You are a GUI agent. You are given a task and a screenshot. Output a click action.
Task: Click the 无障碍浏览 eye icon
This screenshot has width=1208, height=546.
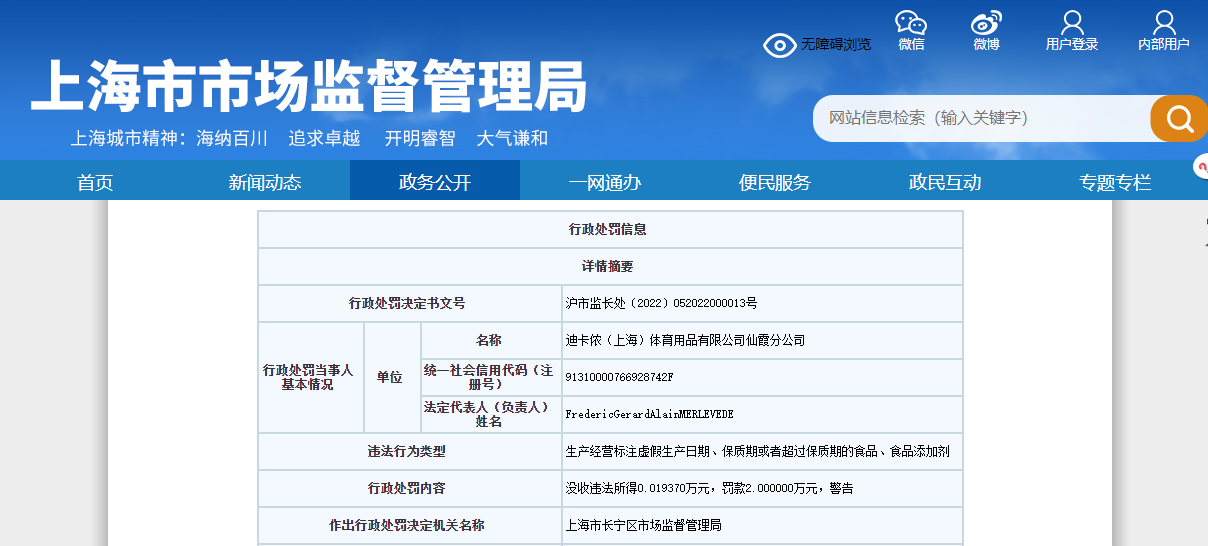tap(780, 45)
